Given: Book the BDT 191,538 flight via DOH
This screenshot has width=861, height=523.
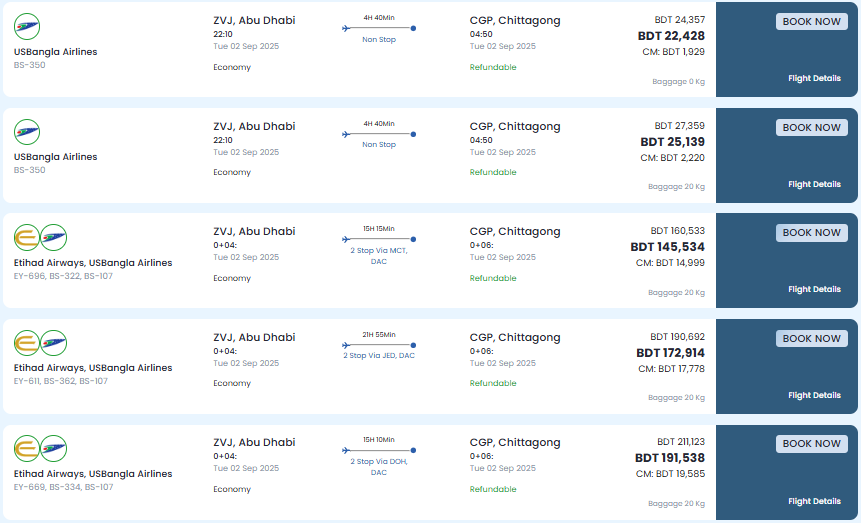Looking at the screenshot, I should [812, 444].
